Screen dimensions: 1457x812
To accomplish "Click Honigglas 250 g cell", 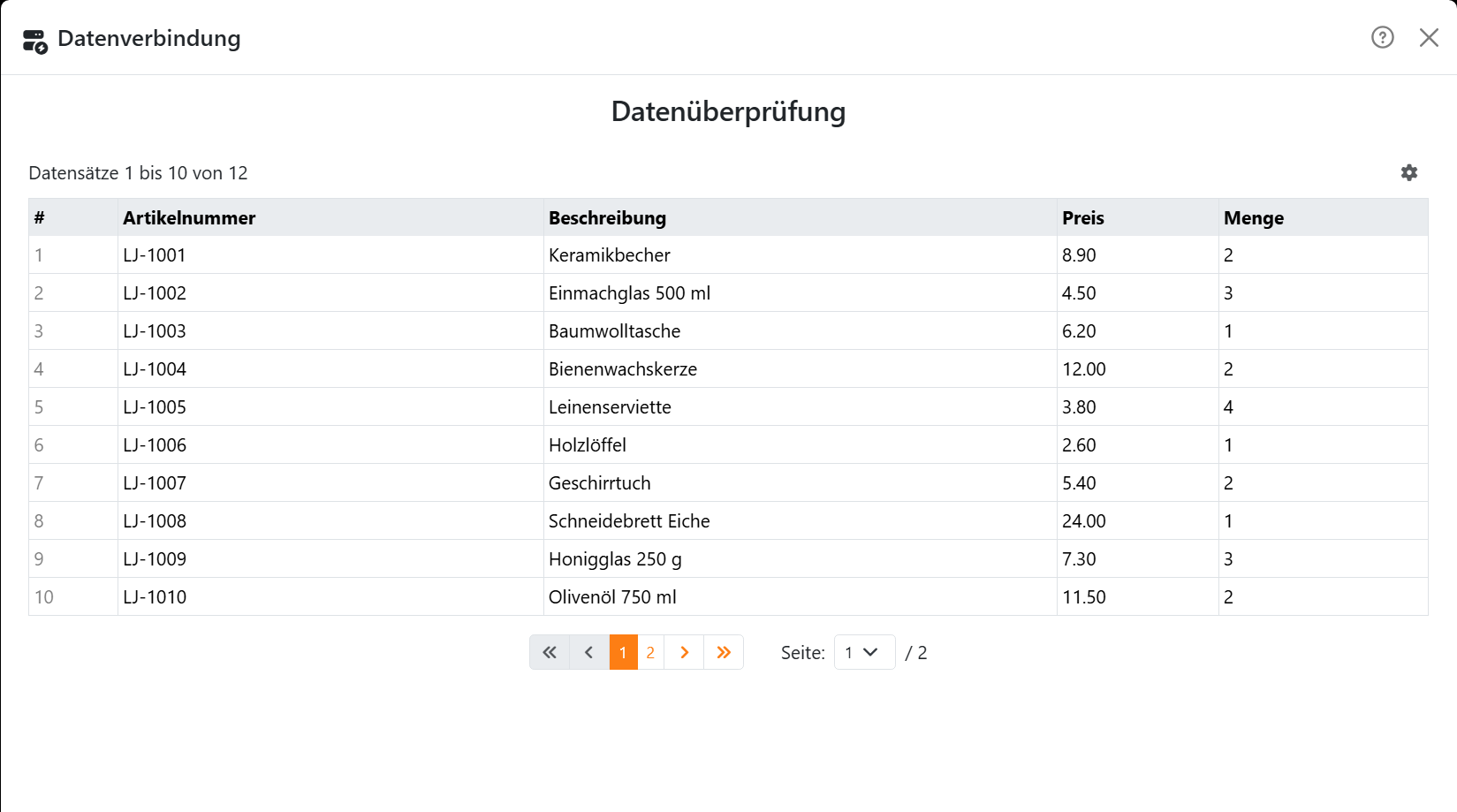I will [x=801, y=559].
